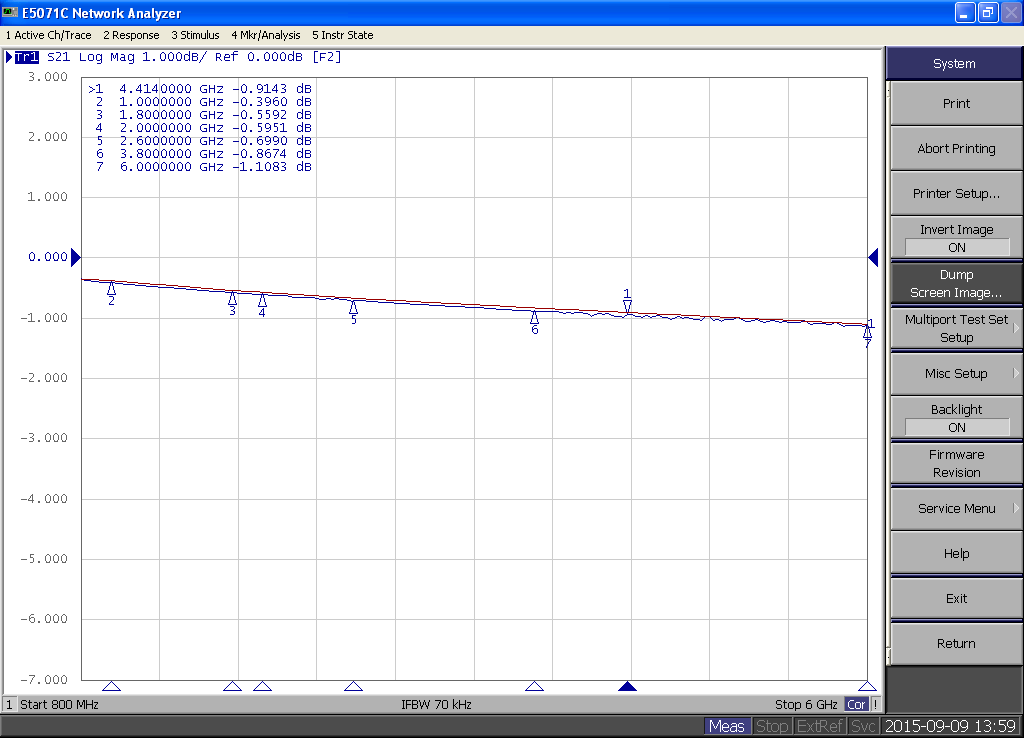Open the Response menu
1024x738 pixels.
pyautogui.click(x=131, y=35)
